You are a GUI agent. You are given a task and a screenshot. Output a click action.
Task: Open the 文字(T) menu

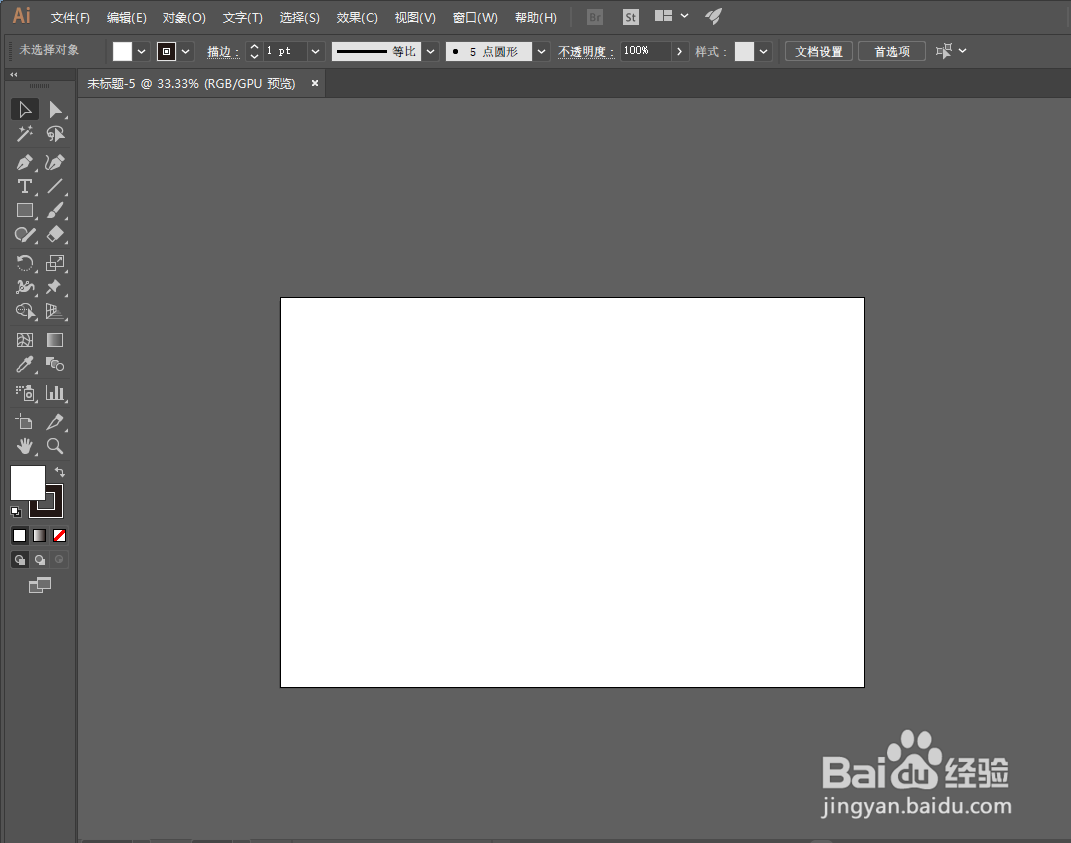[242, 17]
